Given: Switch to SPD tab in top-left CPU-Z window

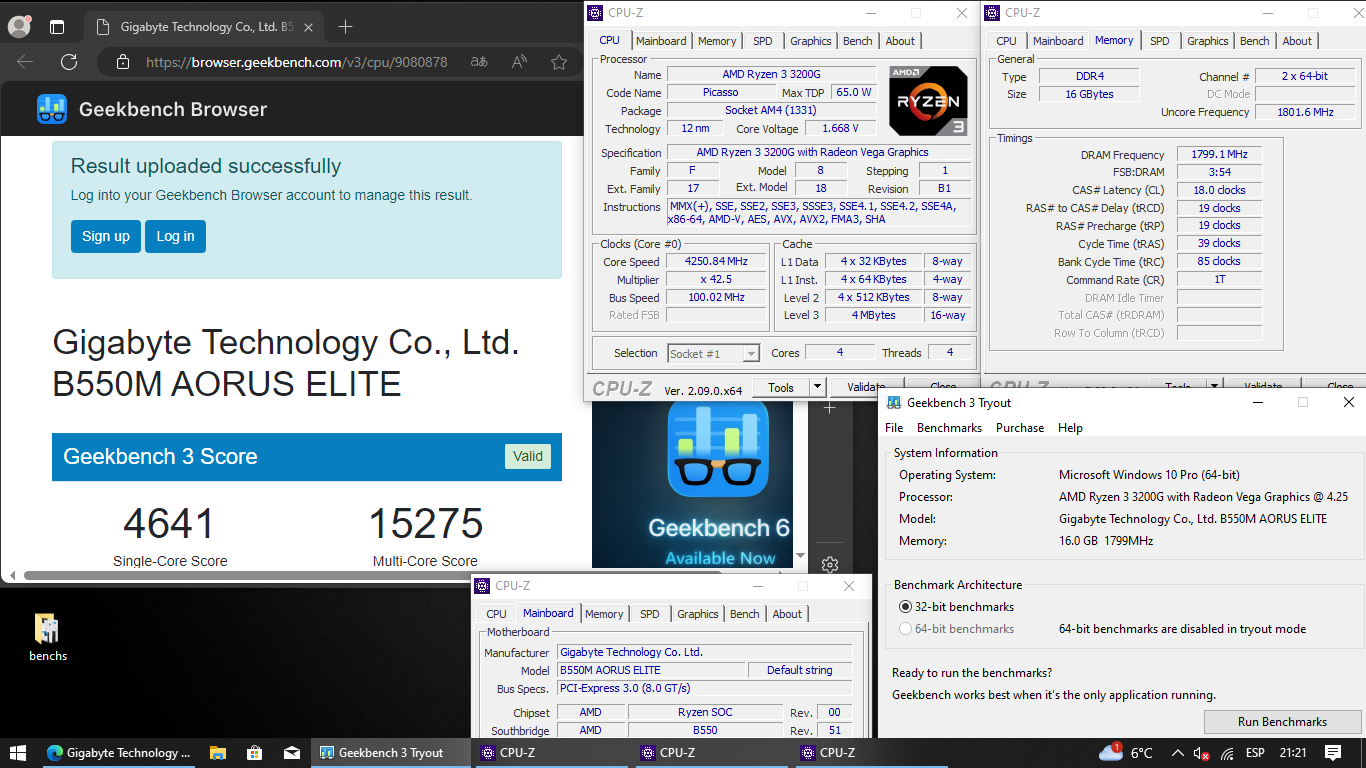Looking at the screenshot, I should coord(762,41).
